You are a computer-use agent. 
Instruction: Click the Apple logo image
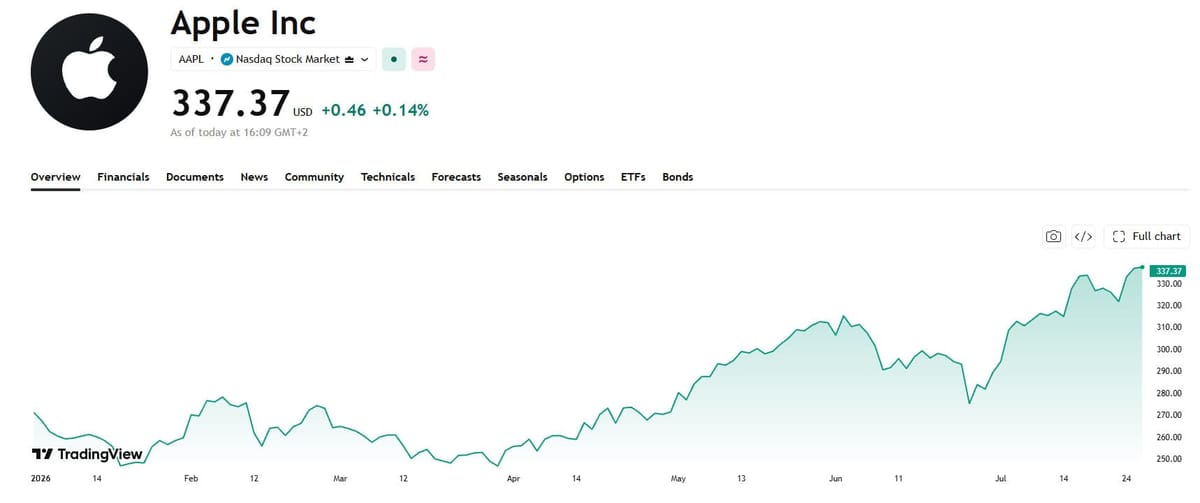88,72
